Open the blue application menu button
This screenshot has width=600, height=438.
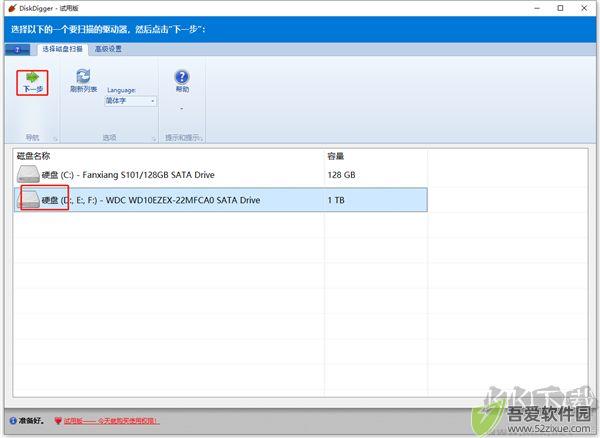point(17,50)
